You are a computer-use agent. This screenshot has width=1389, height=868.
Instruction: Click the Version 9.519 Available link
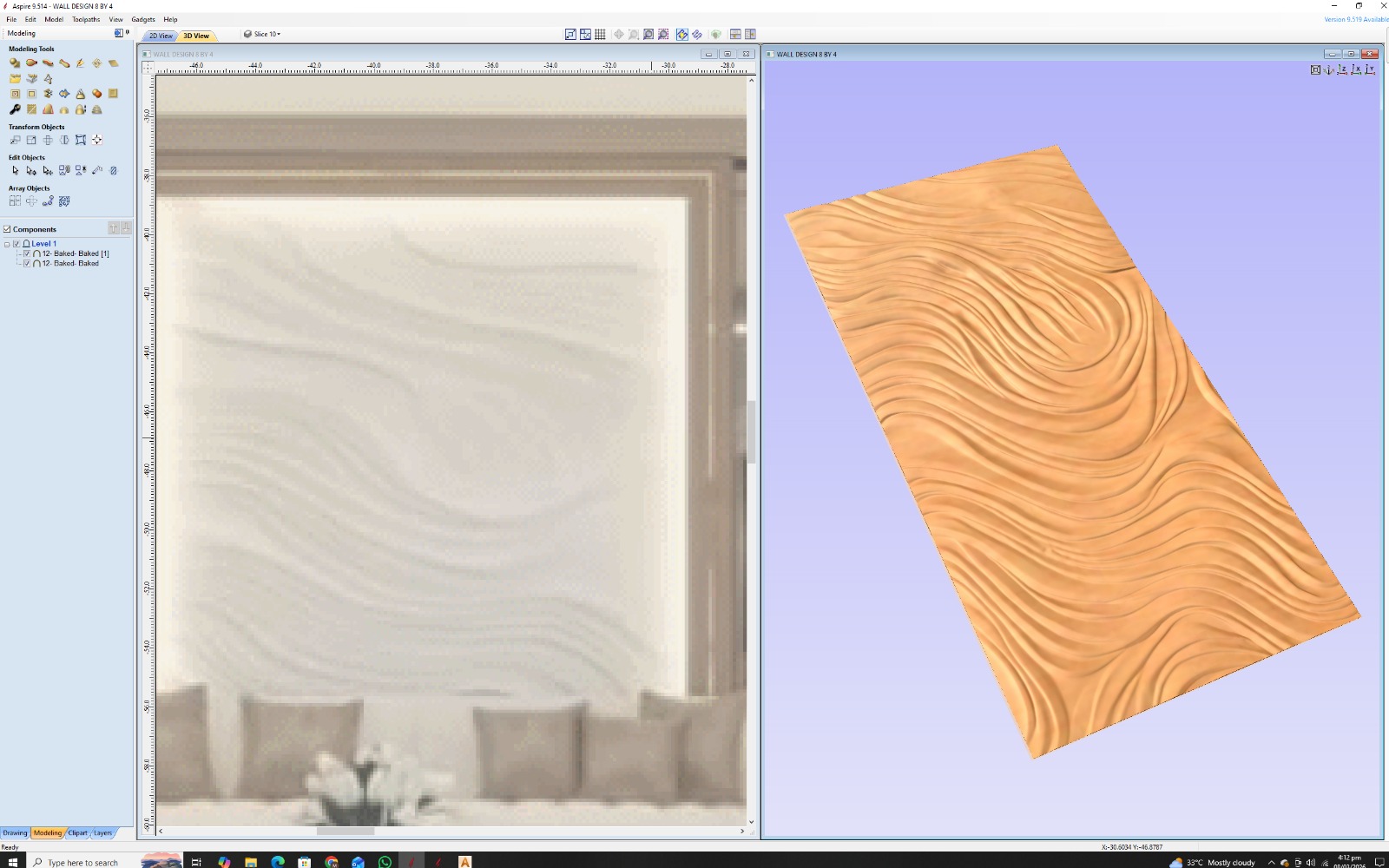pos(1355,19)
